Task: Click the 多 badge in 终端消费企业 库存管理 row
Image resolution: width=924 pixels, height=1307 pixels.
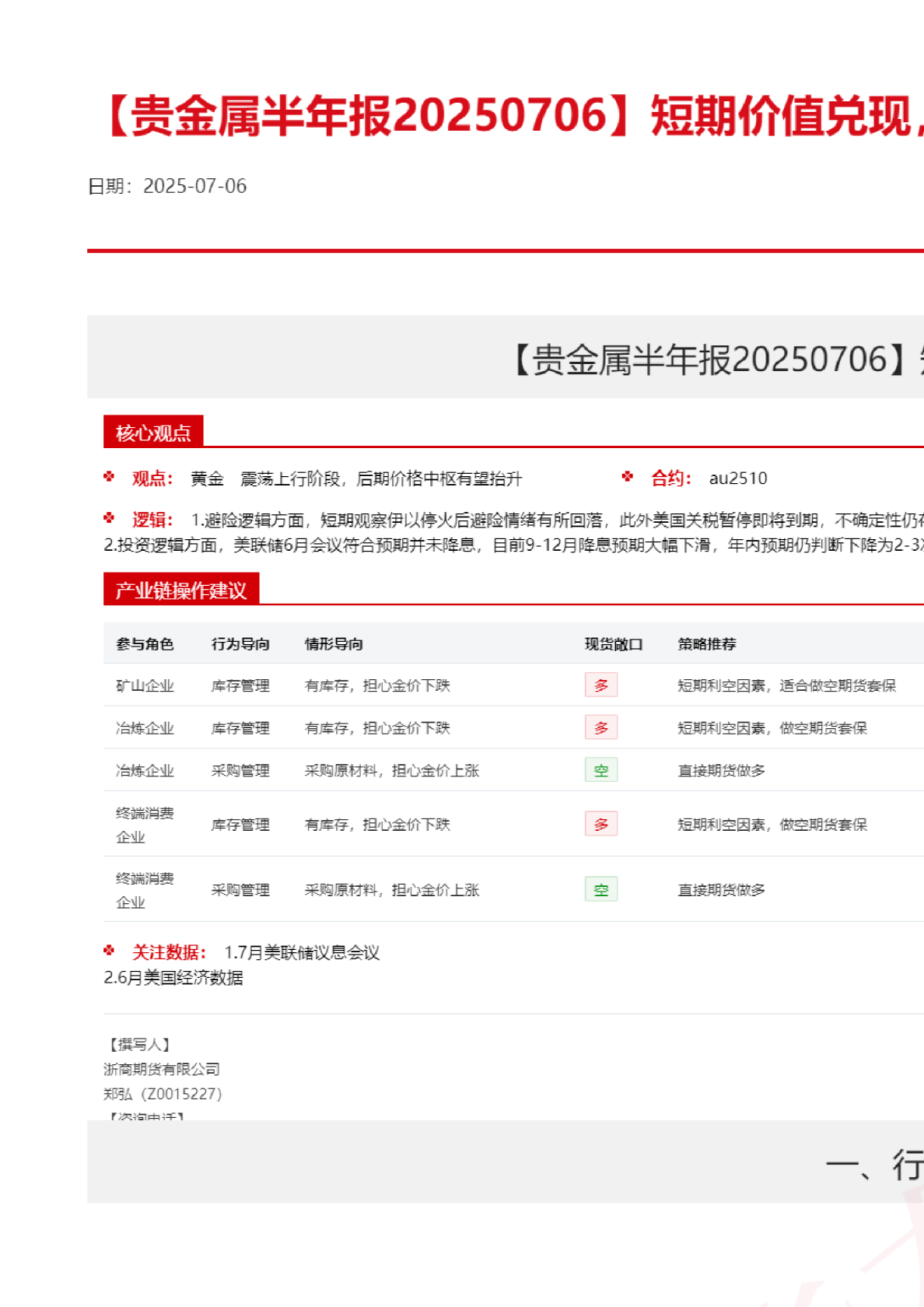Action: pos(601,824)
